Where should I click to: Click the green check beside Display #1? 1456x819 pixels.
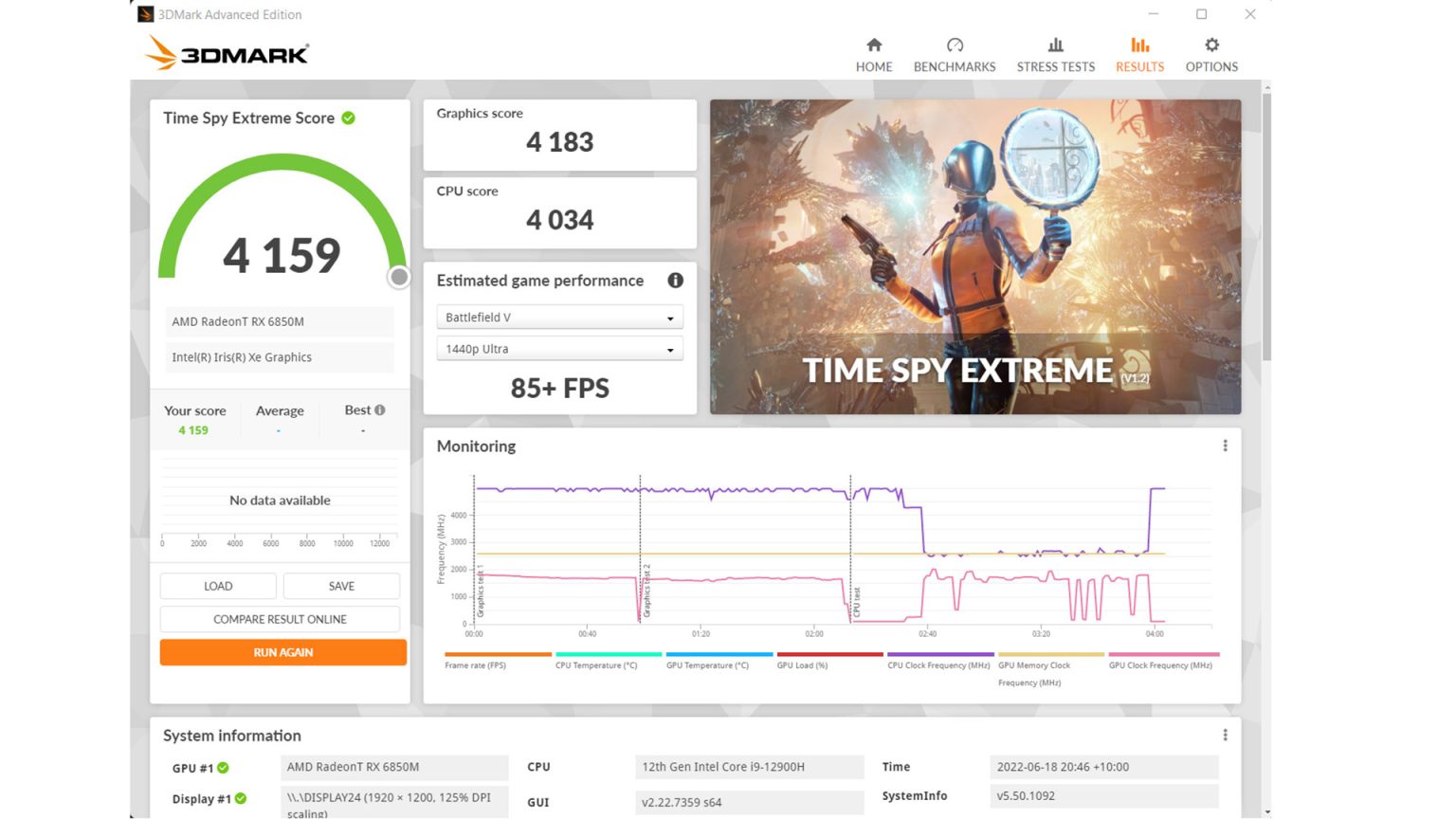[x=241, y=798]
